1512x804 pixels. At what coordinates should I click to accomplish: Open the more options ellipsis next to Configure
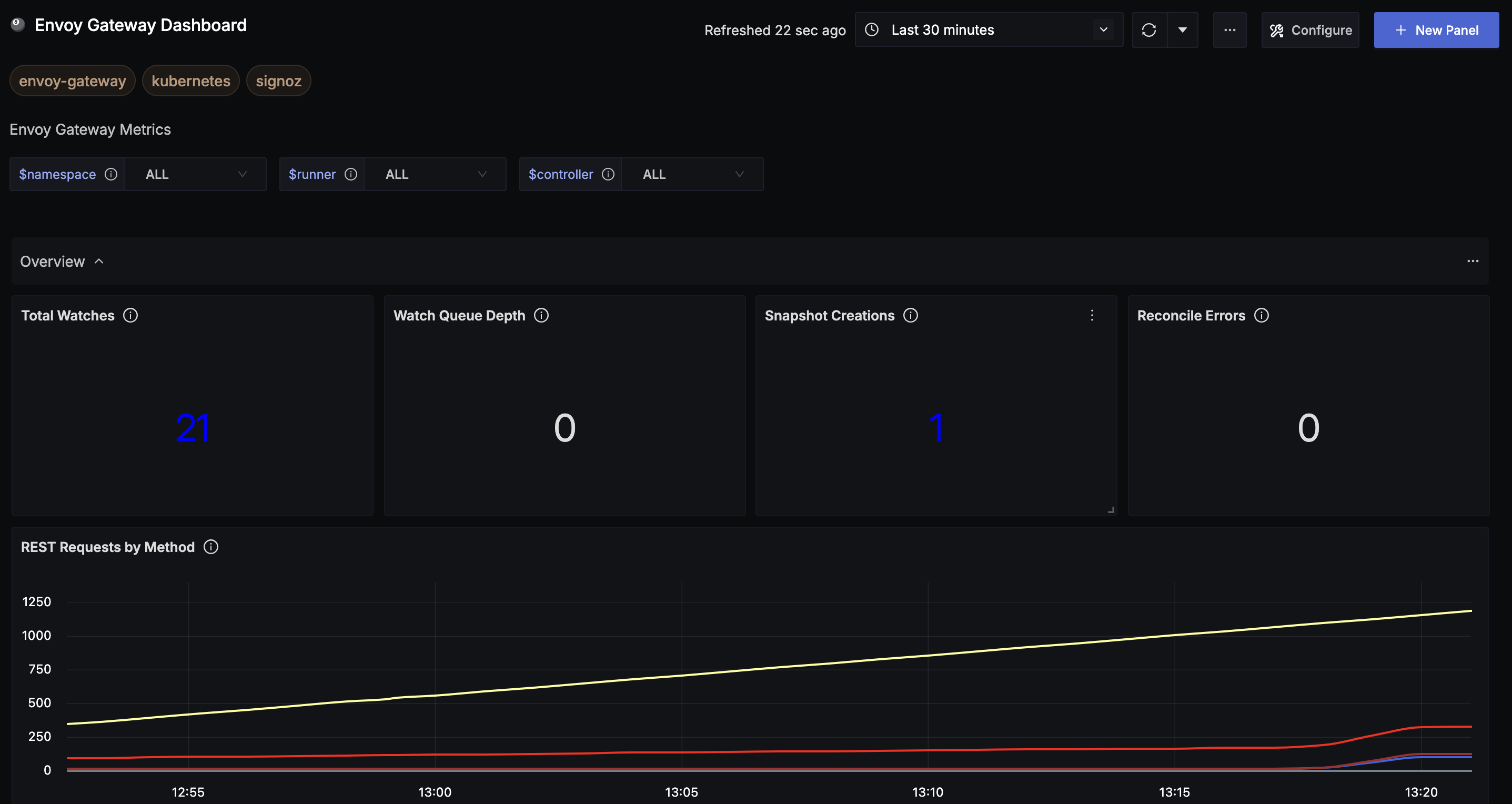click(1230, 29)
